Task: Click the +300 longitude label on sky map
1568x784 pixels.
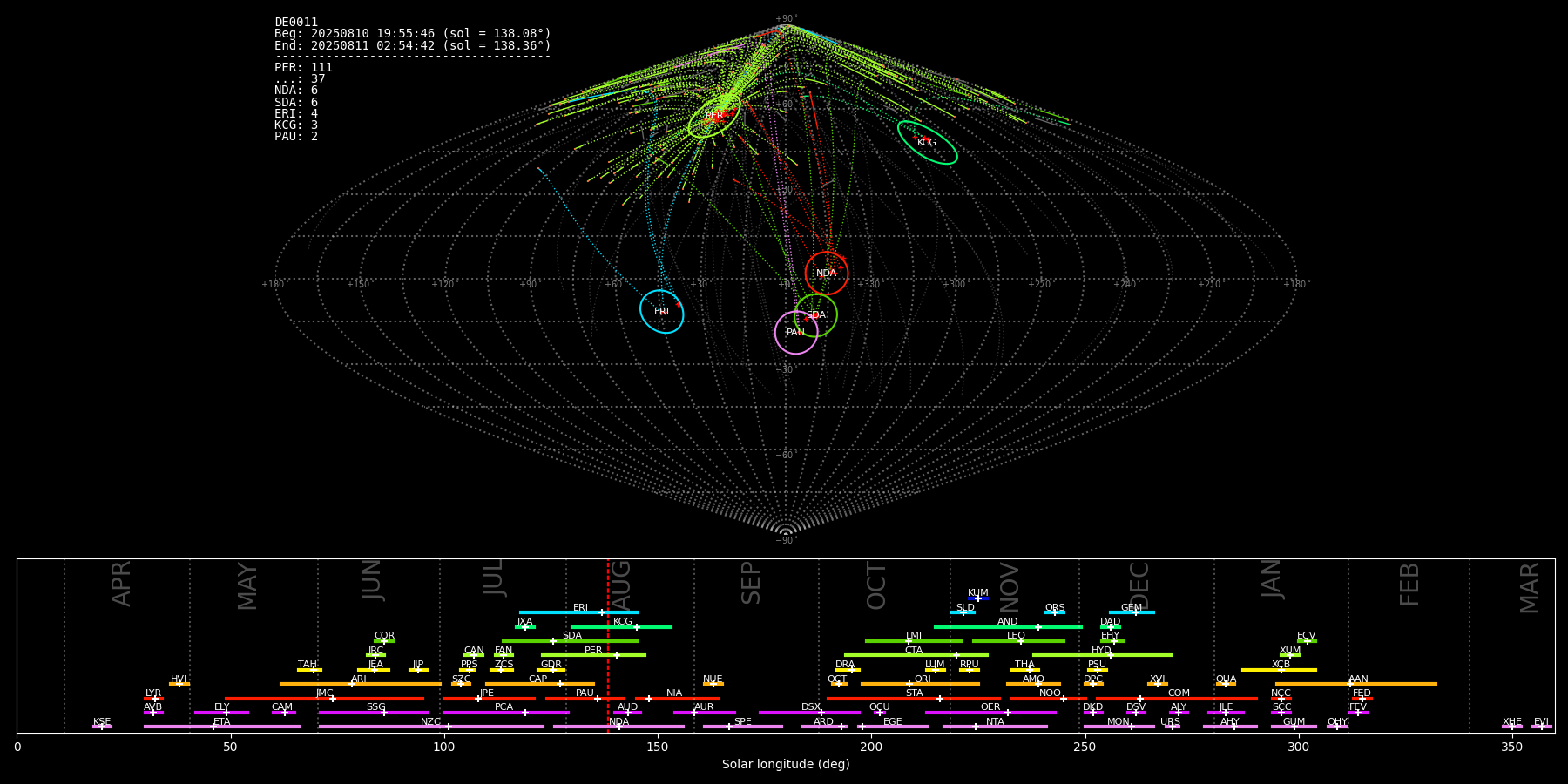Action: (x=954, y=284)
